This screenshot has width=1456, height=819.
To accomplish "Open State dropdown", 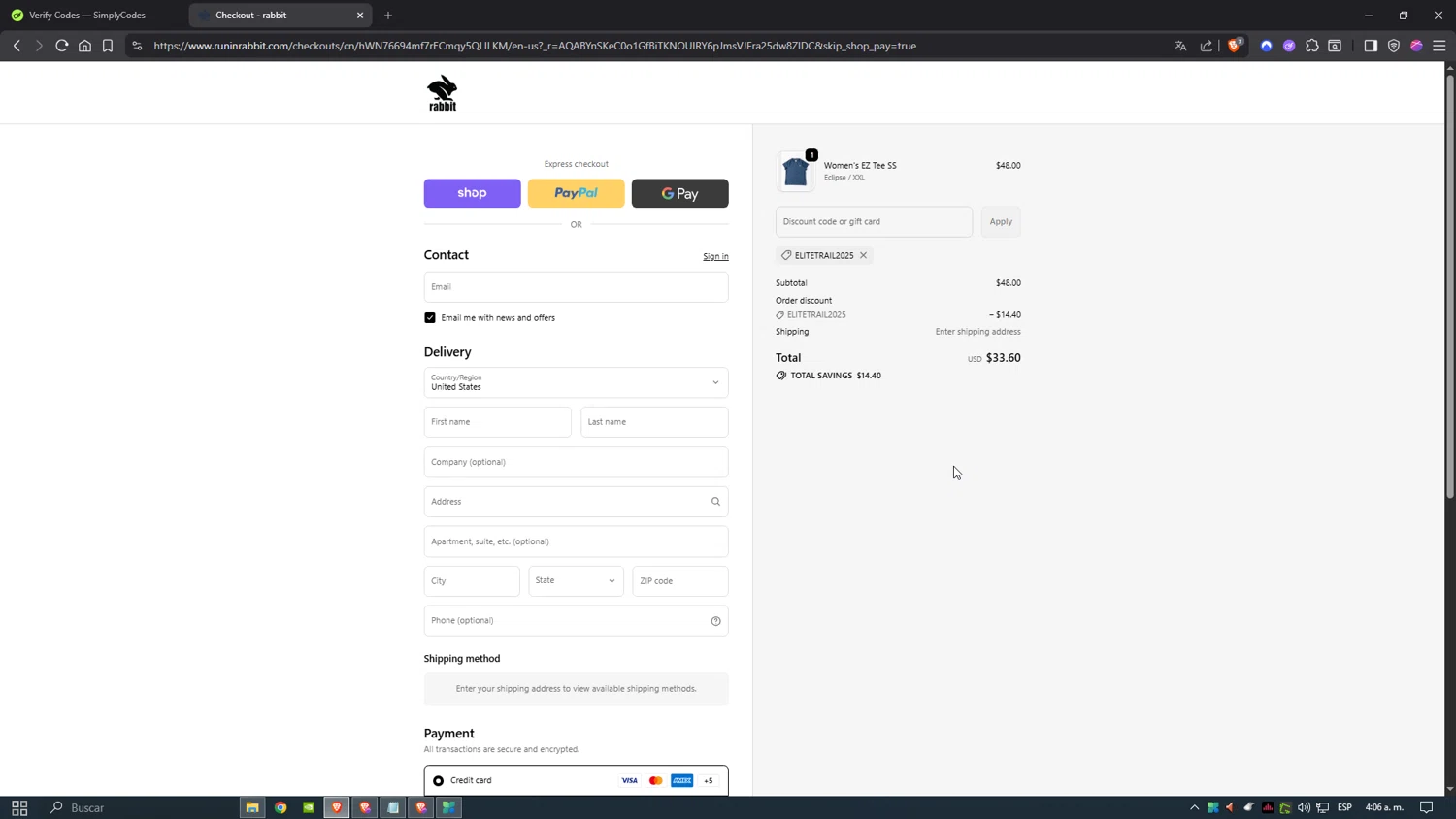I will point(576,581).
